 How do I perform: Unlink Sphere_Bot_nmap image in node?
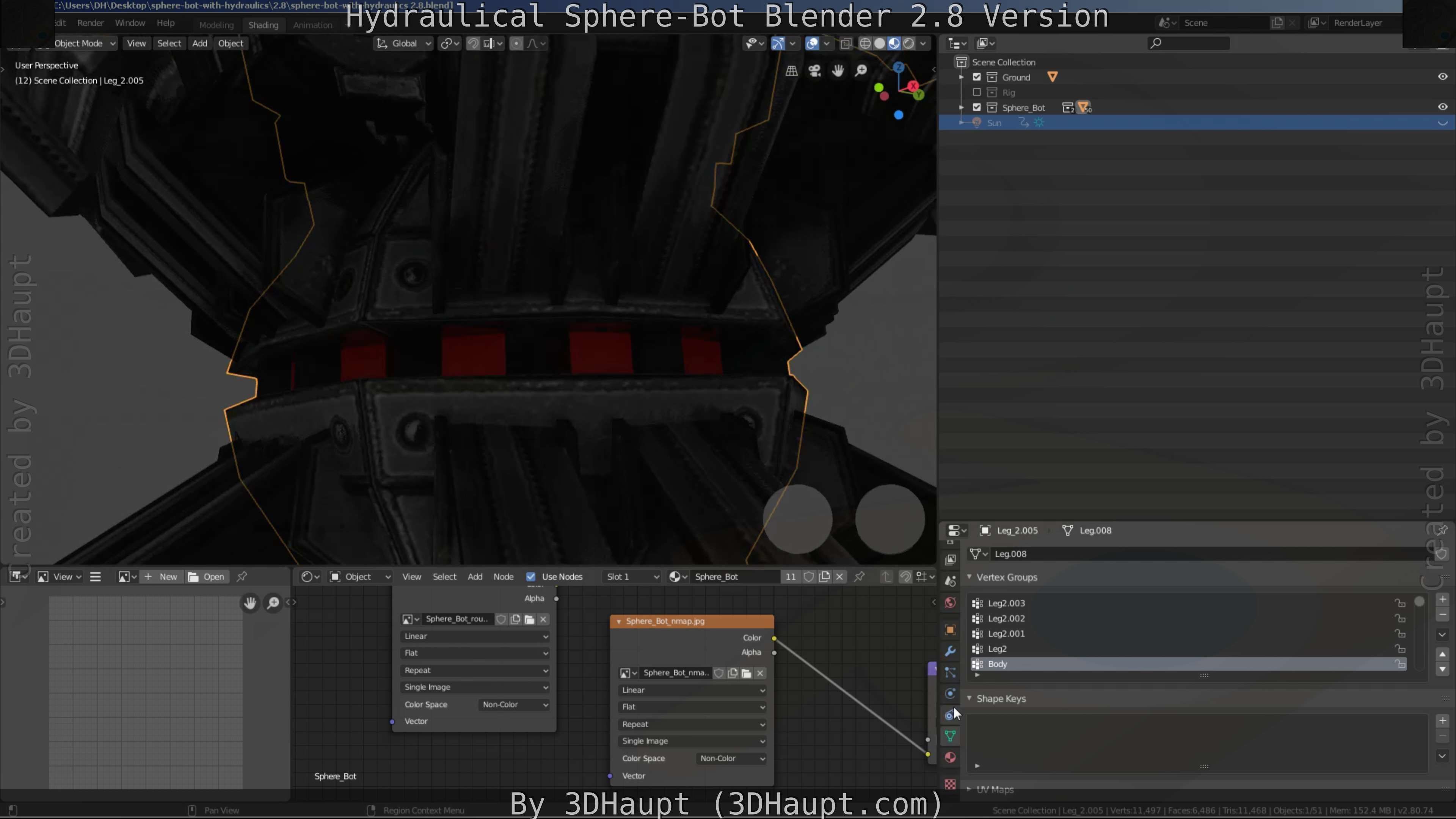pos(760,673)
